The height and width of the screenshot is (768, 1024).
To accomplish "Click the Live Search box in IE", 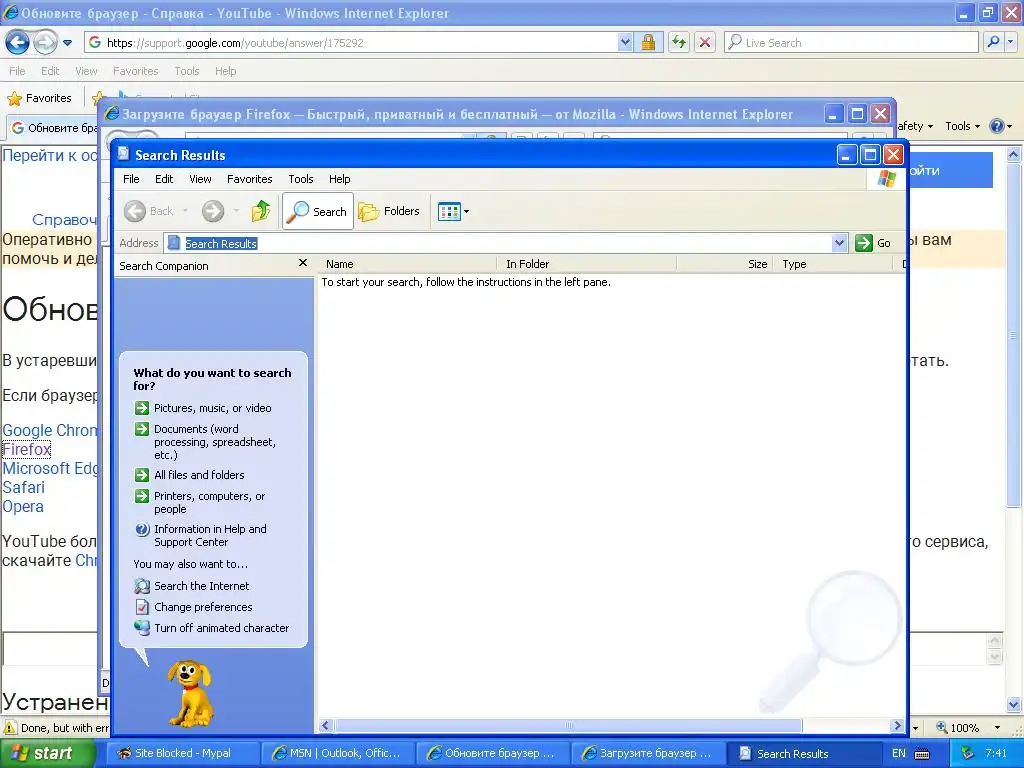I will pyautogui.click(x=852, y=42).
